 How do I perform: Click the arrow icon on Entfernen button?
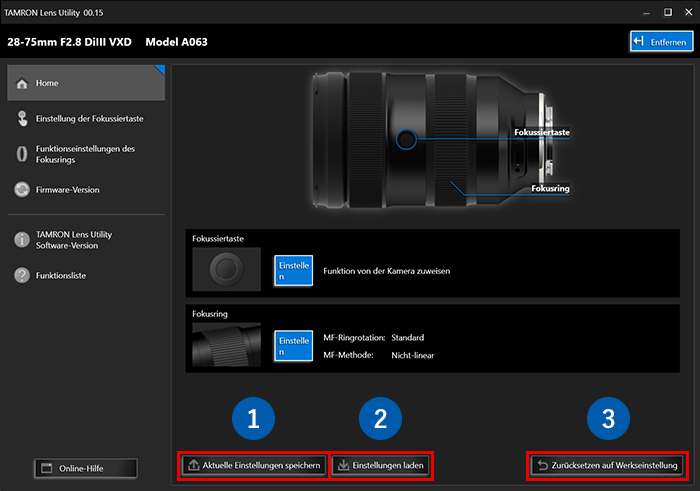click(639, 42)
